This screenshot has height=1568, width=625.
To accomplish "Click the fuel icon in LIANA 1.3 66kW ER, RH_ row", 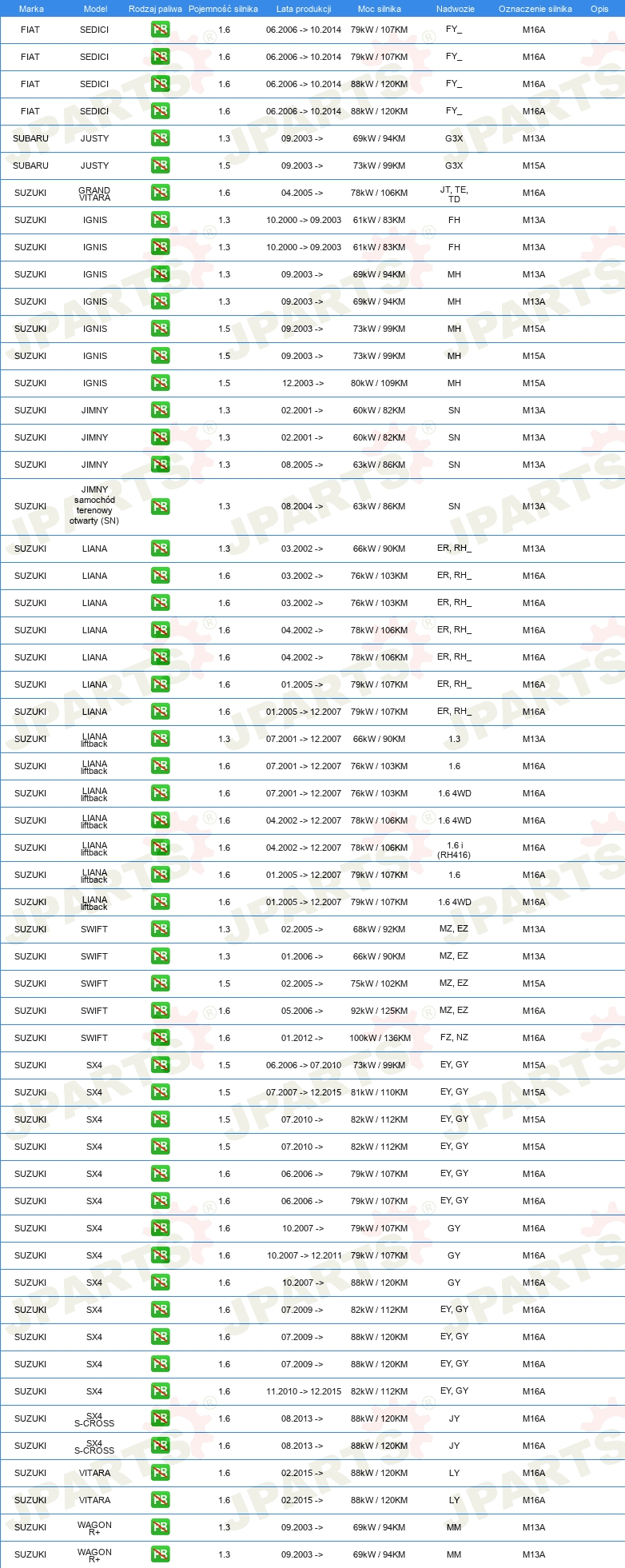I will coord(160,549).
